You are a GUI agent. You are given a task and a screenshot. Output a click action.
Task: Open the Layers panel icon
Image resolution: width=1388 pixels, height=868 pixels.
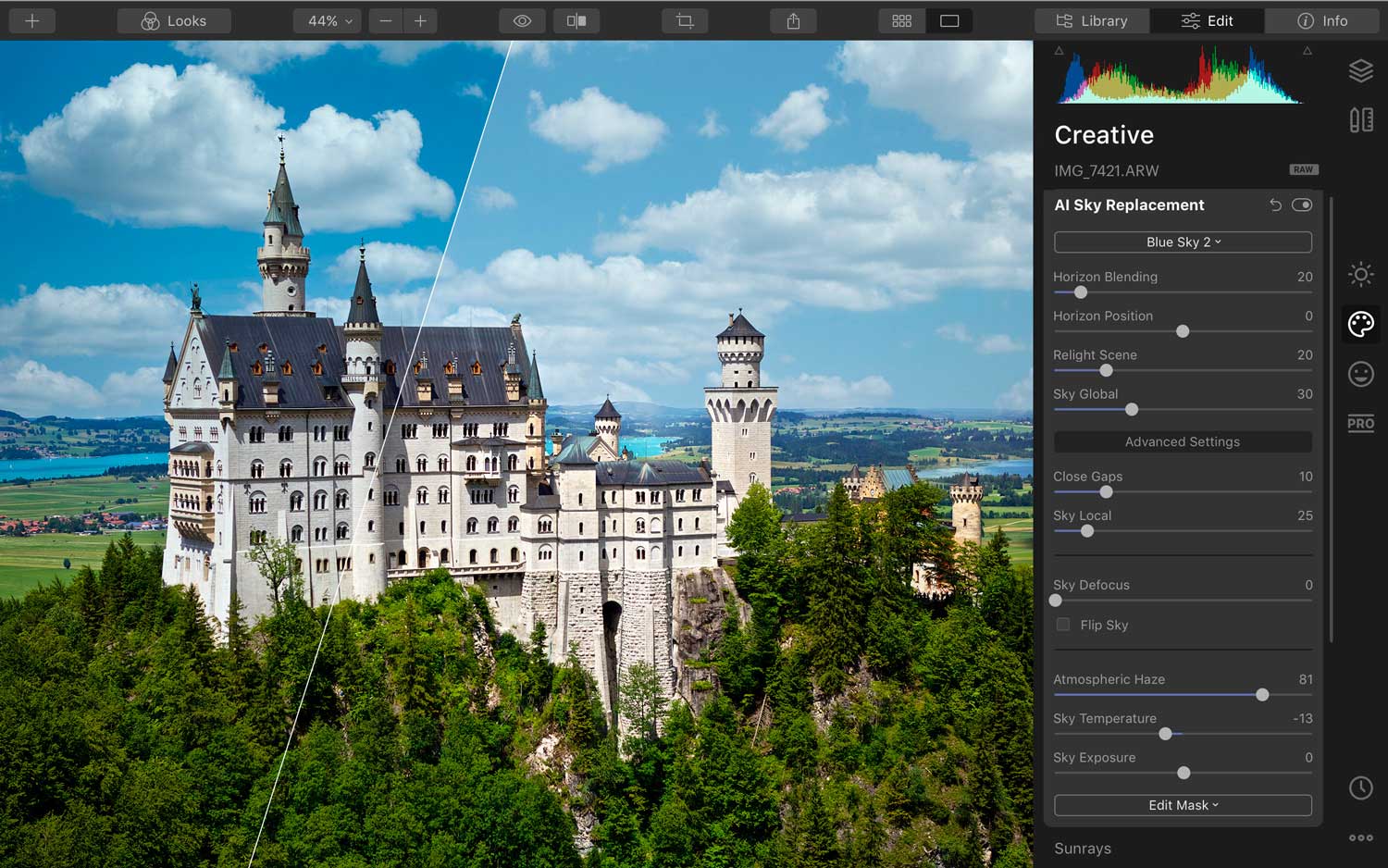tap(1361, 70)
